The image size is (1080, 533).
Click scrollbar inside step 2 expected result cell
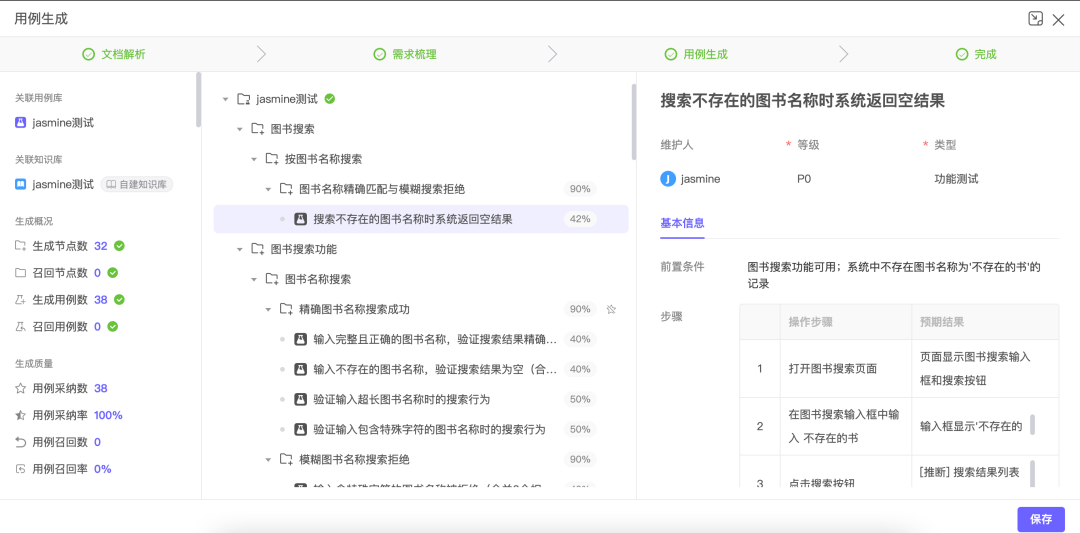(1032, 425)
